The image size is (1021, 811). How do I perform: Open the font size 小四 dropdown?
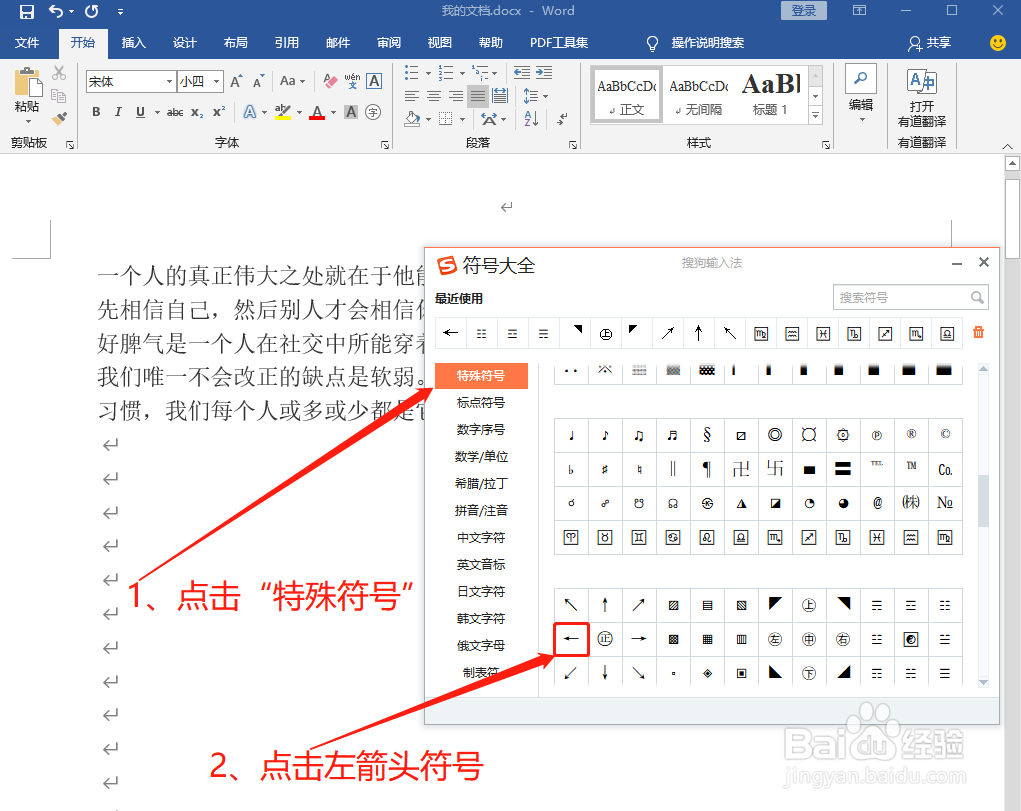tap(217, 81)
